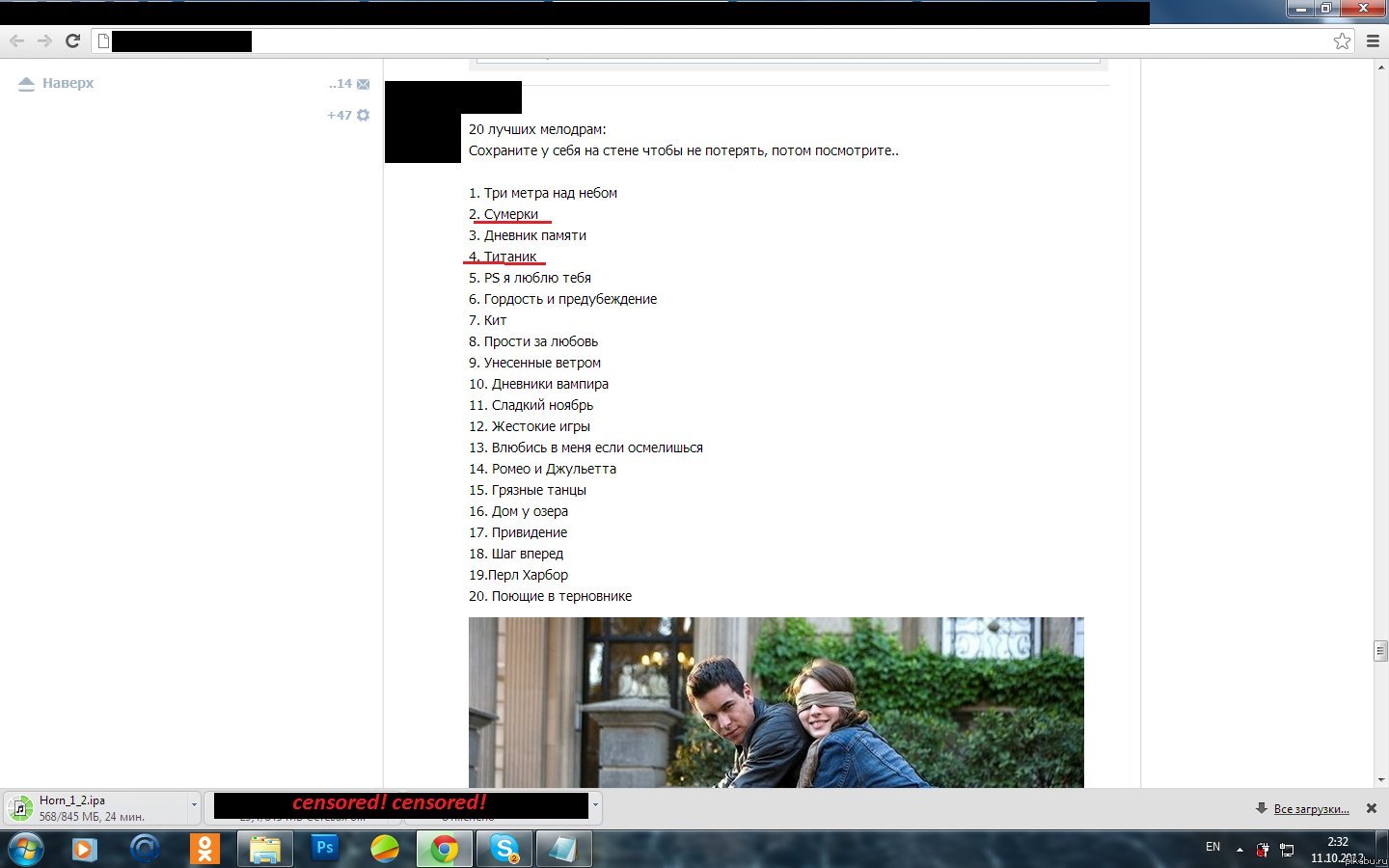The width and height of the screenshot is (1389, 868).
Task: Open Windows Explorer folder in the taskbar
Action: 264,849
